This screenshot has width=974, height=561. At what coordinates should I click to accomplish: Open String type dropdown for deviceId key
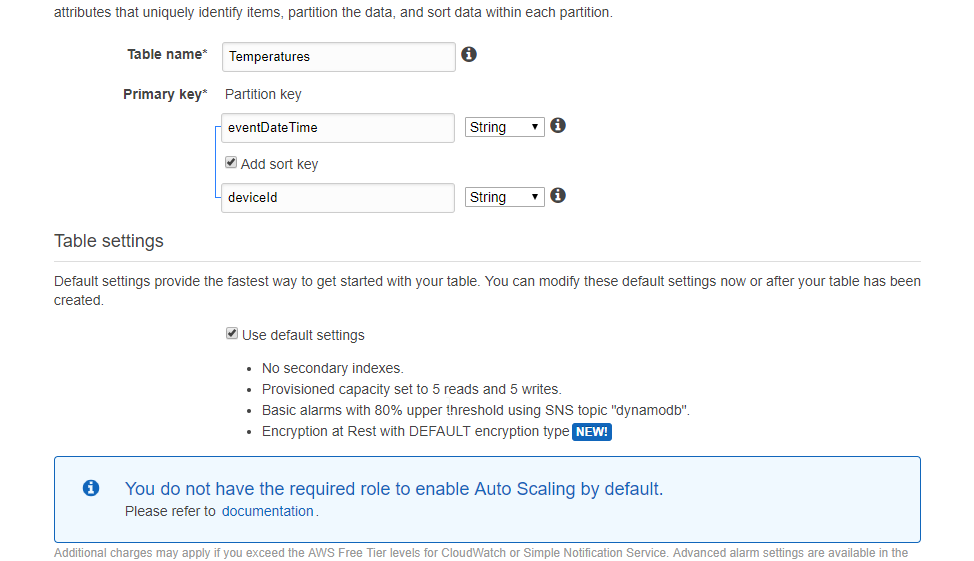point(504,198)
